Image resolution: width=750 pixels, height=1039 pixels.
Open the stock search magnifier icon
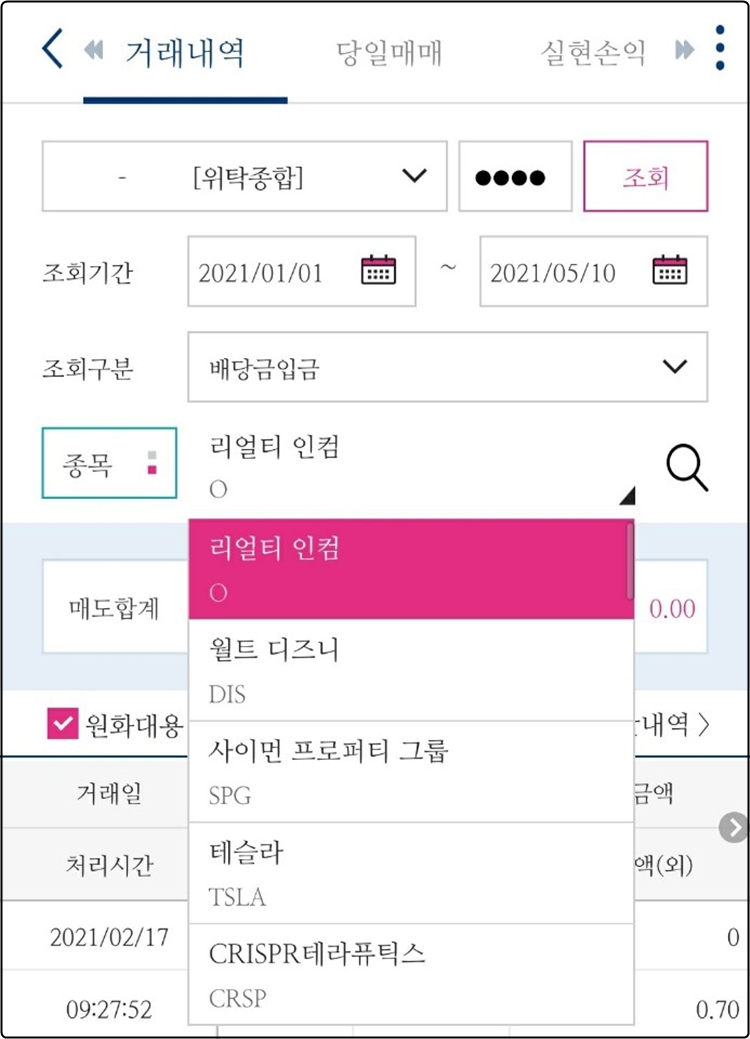pyautogui.click(x=688, y=466)
